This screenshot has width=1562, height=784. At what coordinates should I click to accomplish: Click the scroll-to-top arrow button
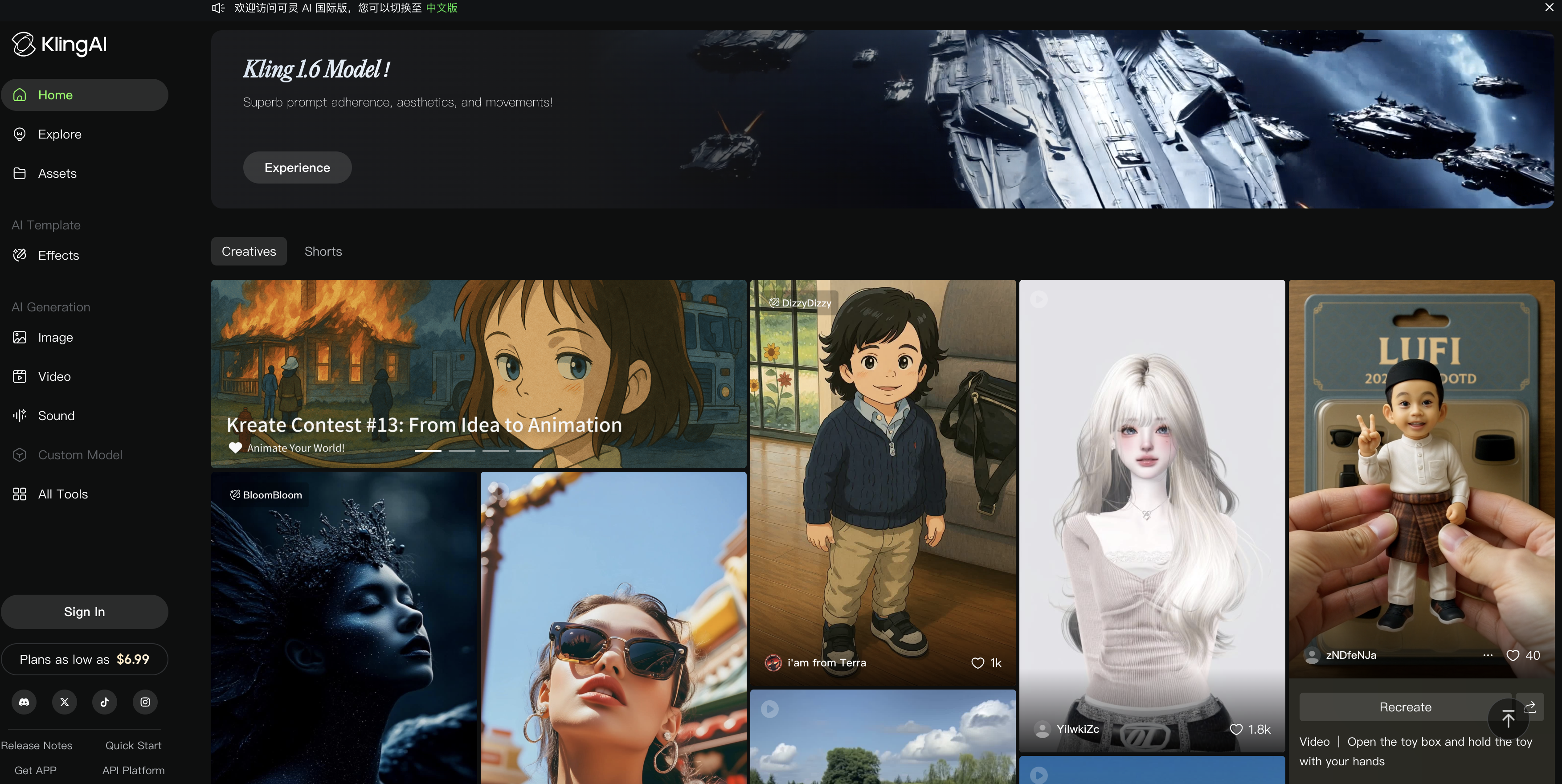point(1508,719)
